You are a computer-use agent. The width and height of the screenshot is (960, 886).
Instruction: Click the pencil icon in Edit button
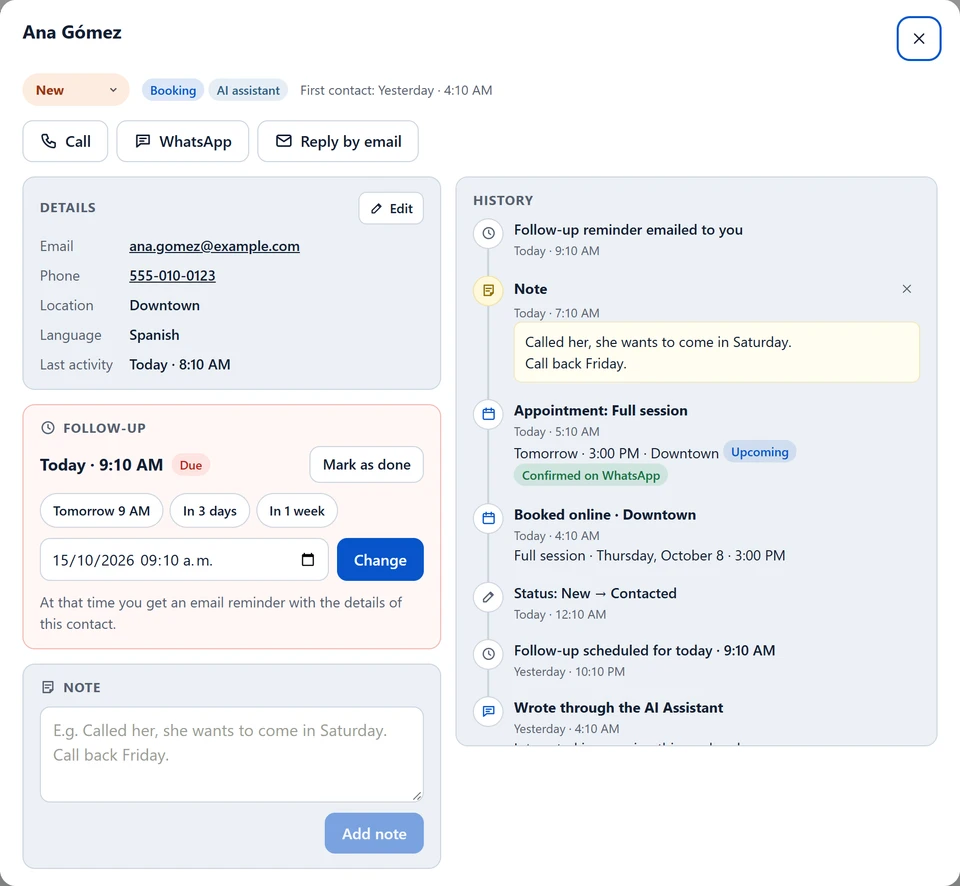coord(376,209)
